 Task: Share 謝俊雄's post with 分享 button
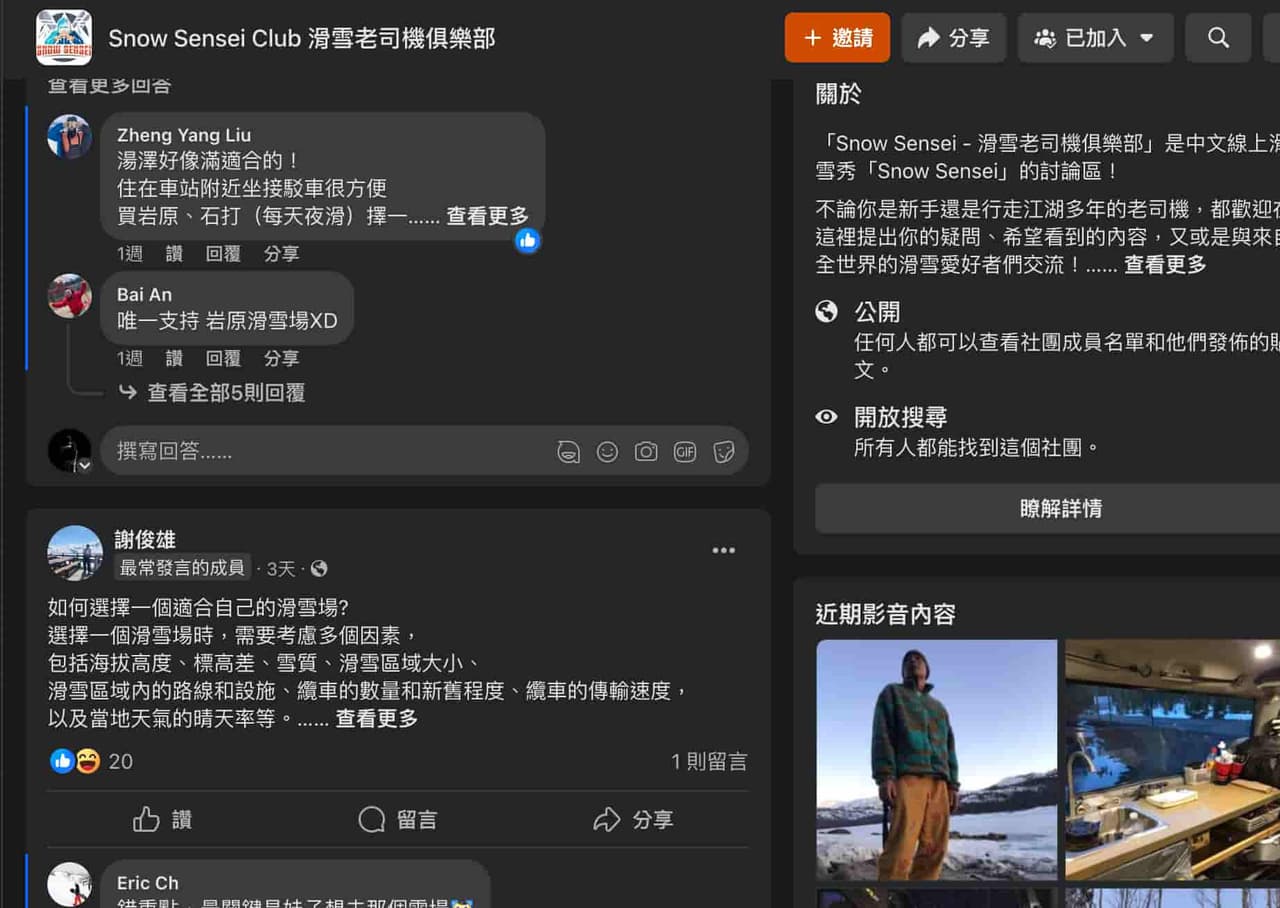click(x=633, y=820)
